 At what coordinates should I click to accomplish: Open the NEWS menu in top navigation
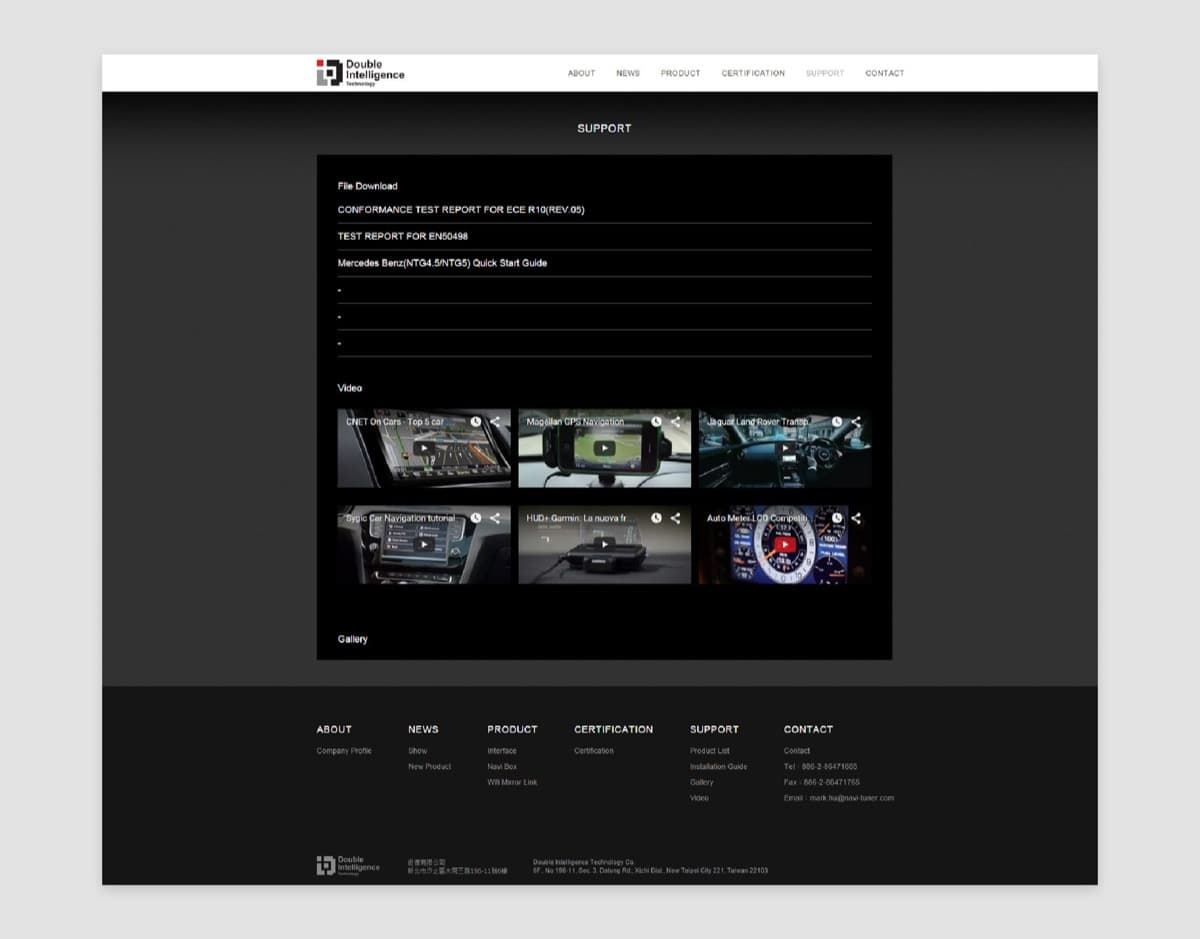628,73
